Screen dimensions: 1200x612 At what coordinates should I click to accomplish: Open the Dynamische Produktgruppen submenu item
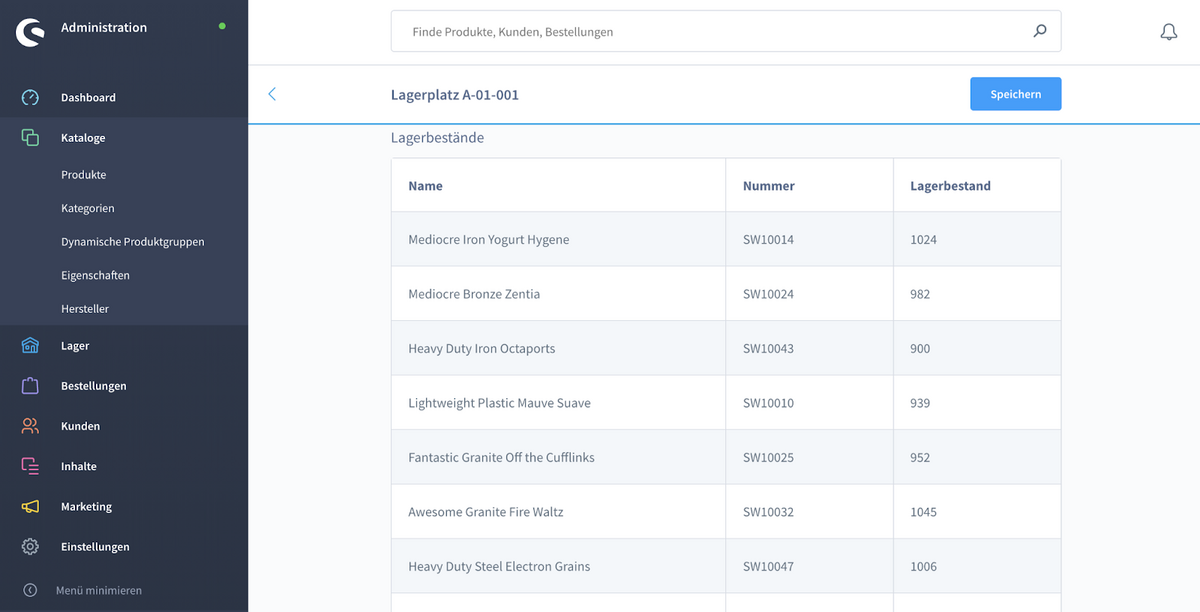132,242
